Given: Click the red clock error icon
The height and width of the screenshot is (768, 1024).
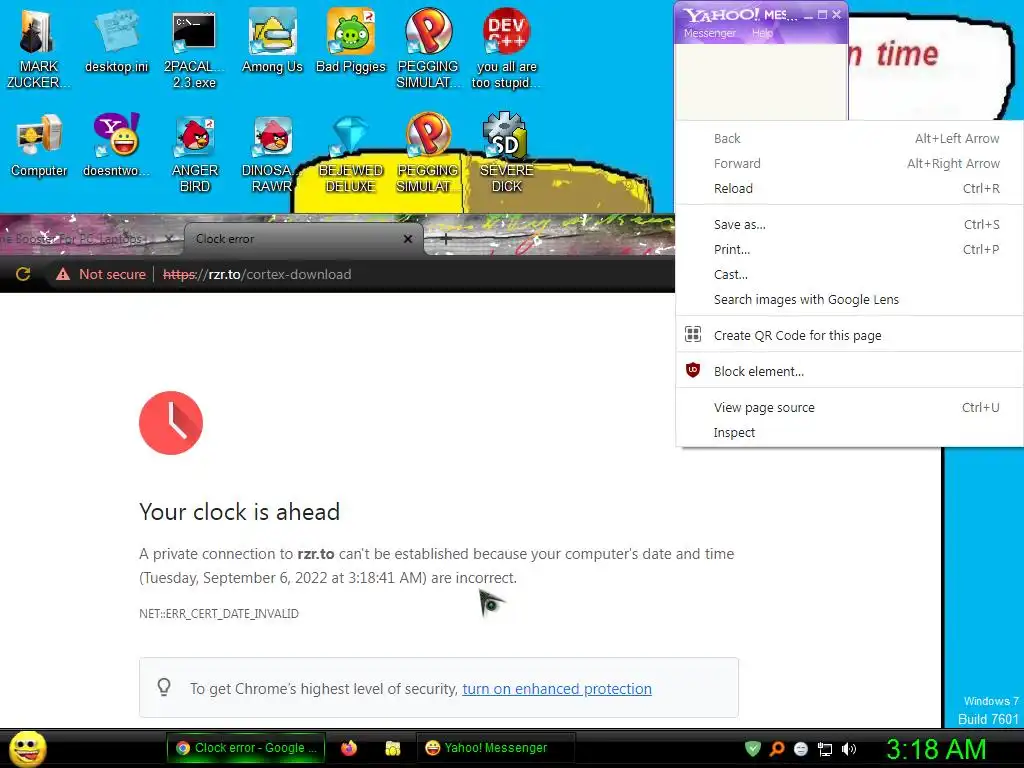Looking at the screenshot, I should (171, 423).
